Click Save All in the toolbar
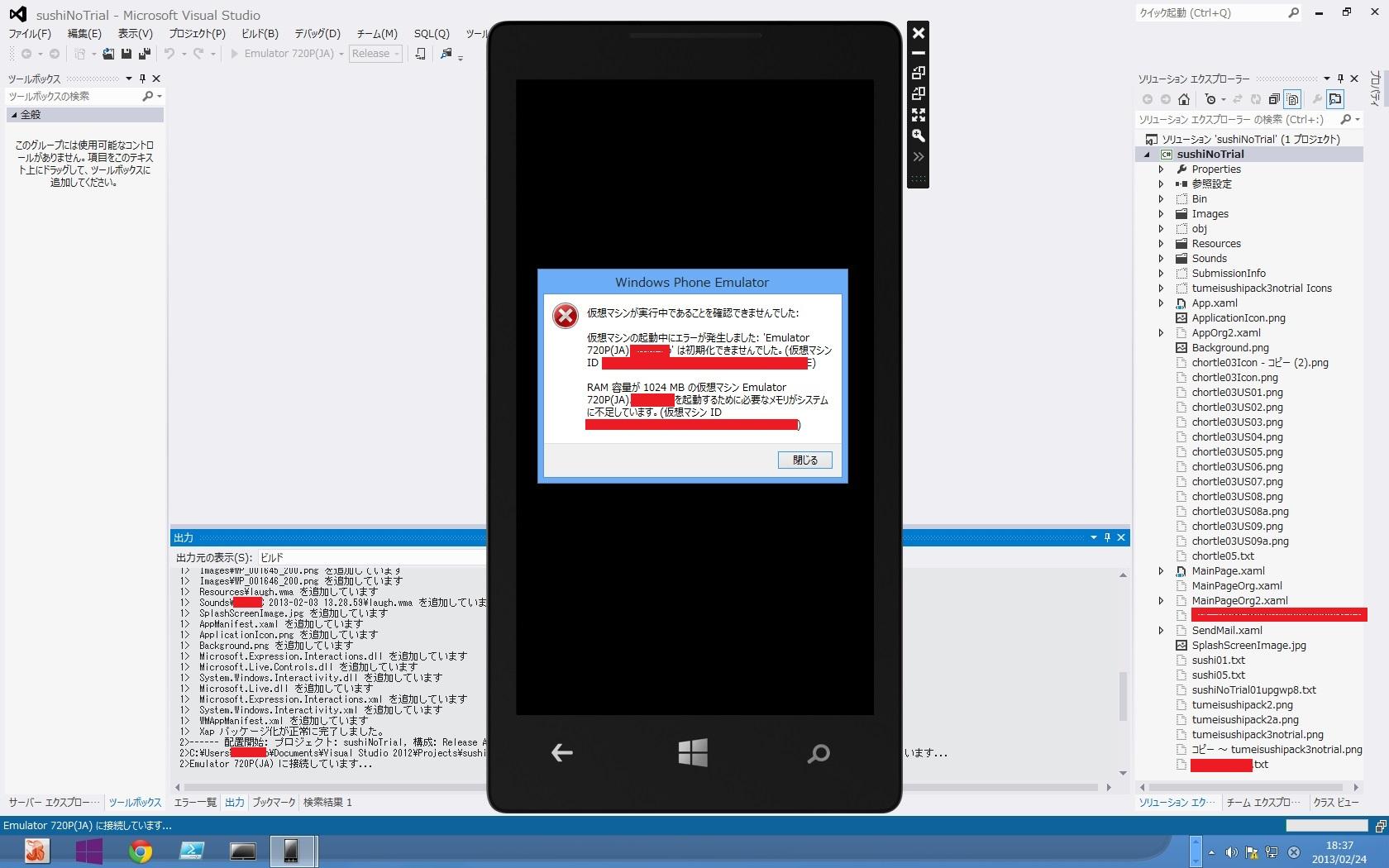Viewport: 1389px width, 868px height. point(144,54)
